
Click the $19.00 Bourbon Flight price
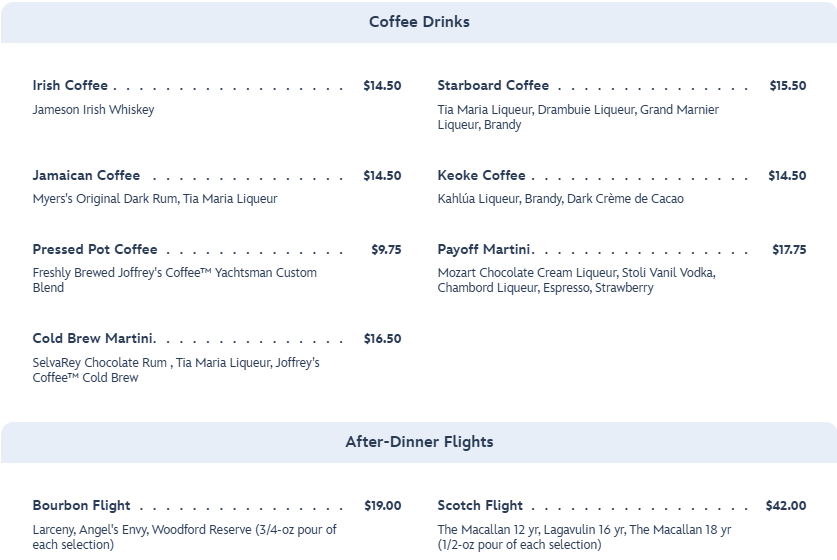click(x=382, y=506)
